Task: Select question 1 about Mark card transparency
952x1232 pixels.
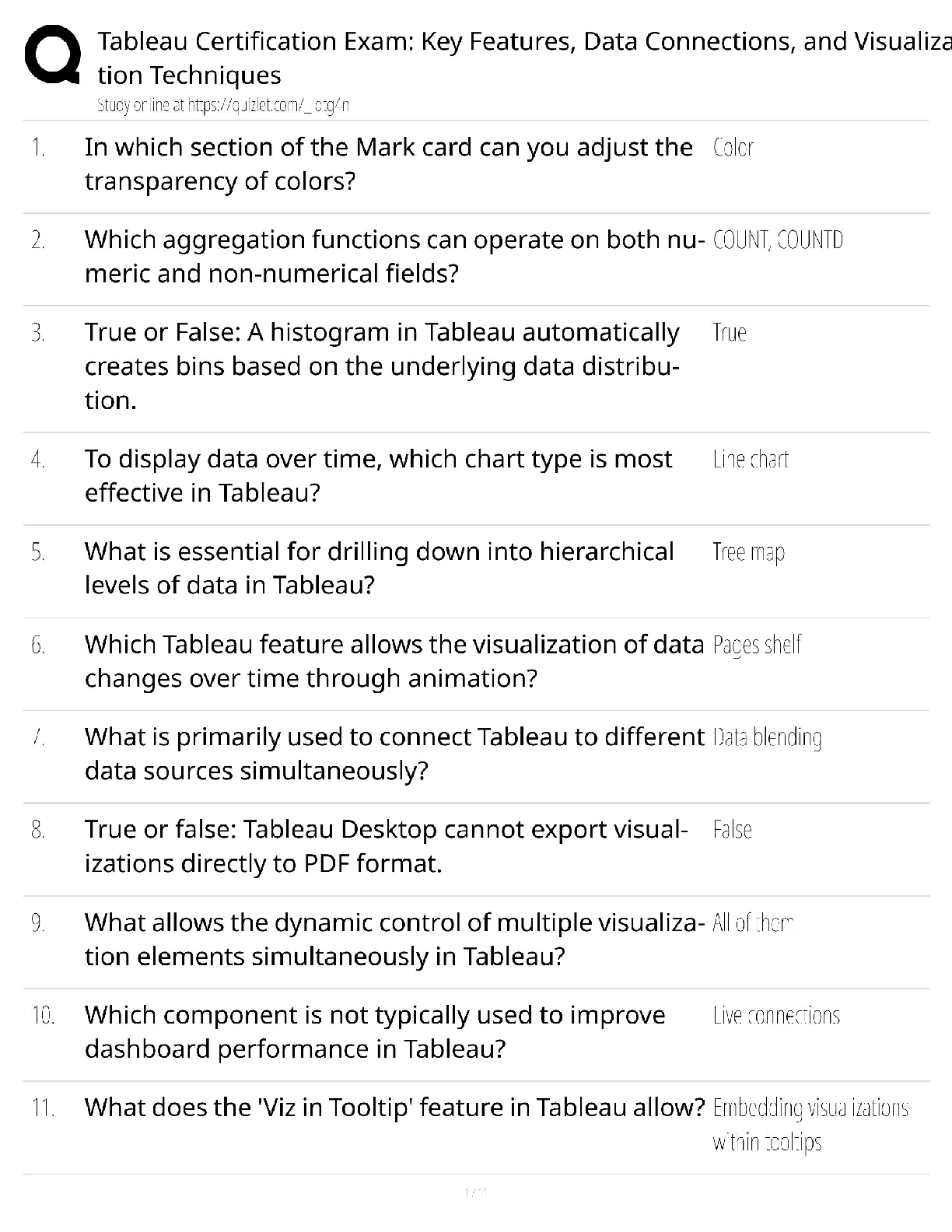Action: [388, 164]
